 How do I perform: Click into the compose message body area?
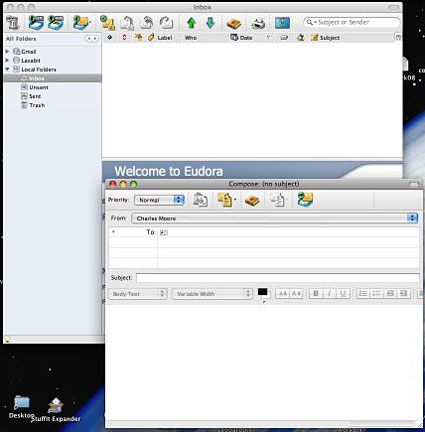263,362
